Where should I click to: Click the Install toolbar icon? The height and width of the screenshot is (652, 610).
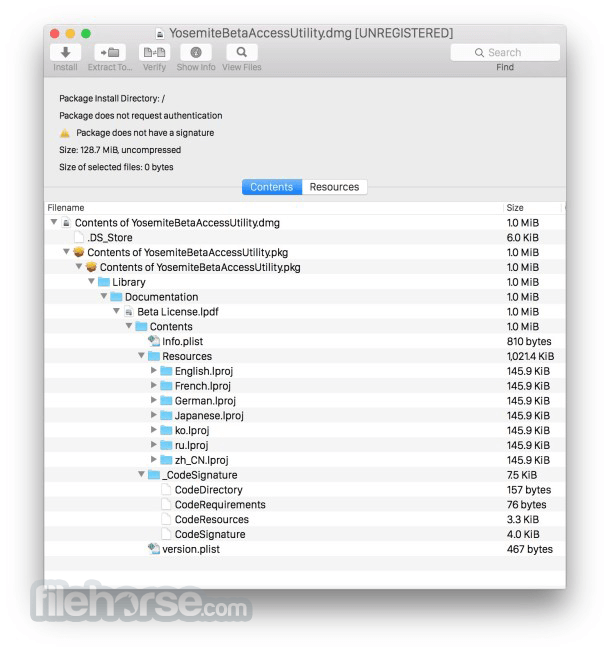tap(65, 52)
